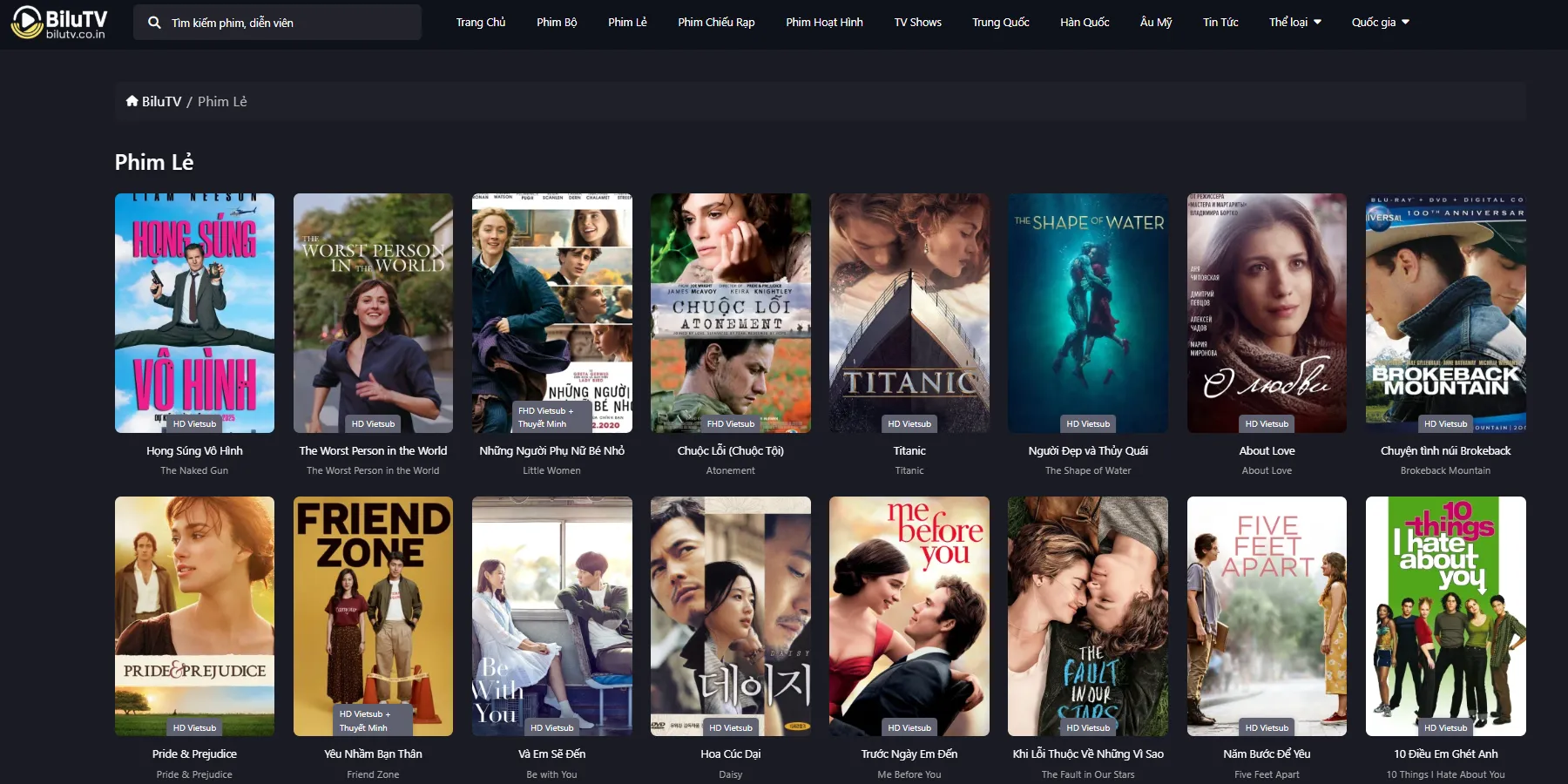Open the Phim Chiếu Rạp page
1568x784 pixels.
point(716,22)
